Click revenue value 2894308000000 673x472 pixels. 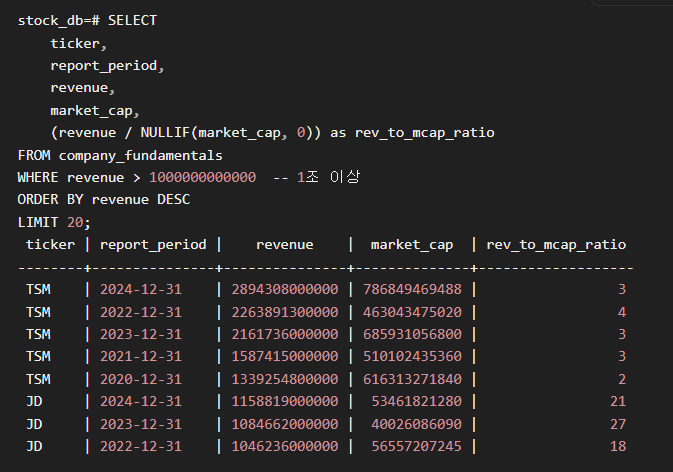[285, 289]
